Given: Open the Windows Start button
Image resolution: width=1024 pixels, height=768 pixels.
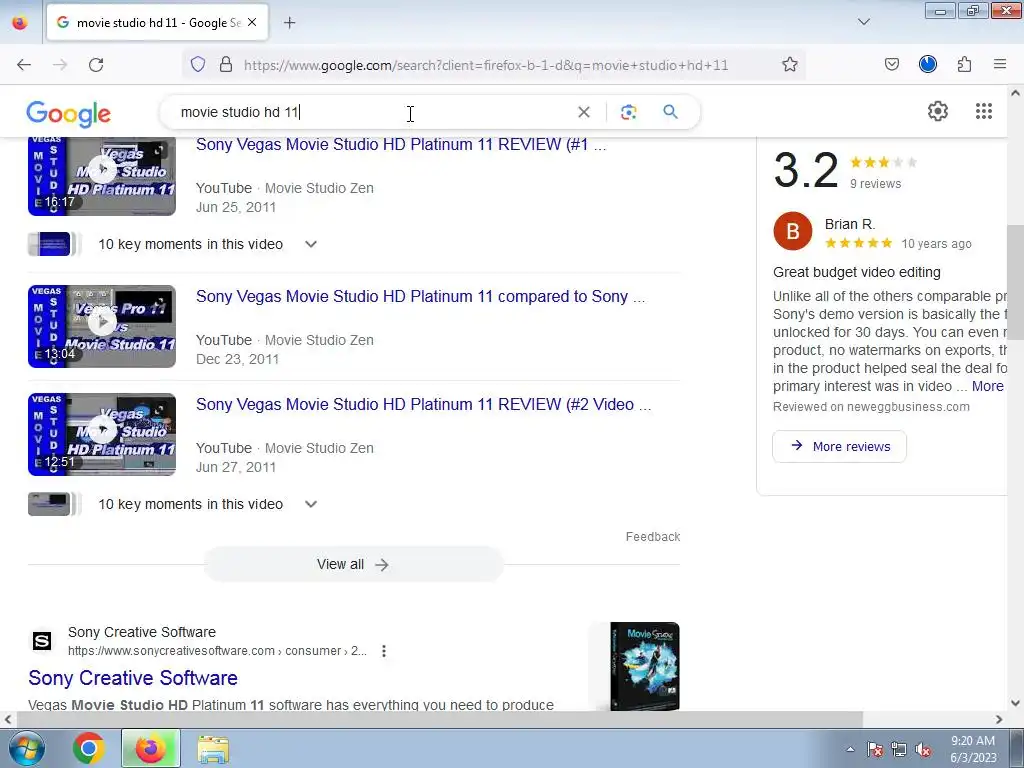Looking at the screenshot, I should click(x=25, y=748).
